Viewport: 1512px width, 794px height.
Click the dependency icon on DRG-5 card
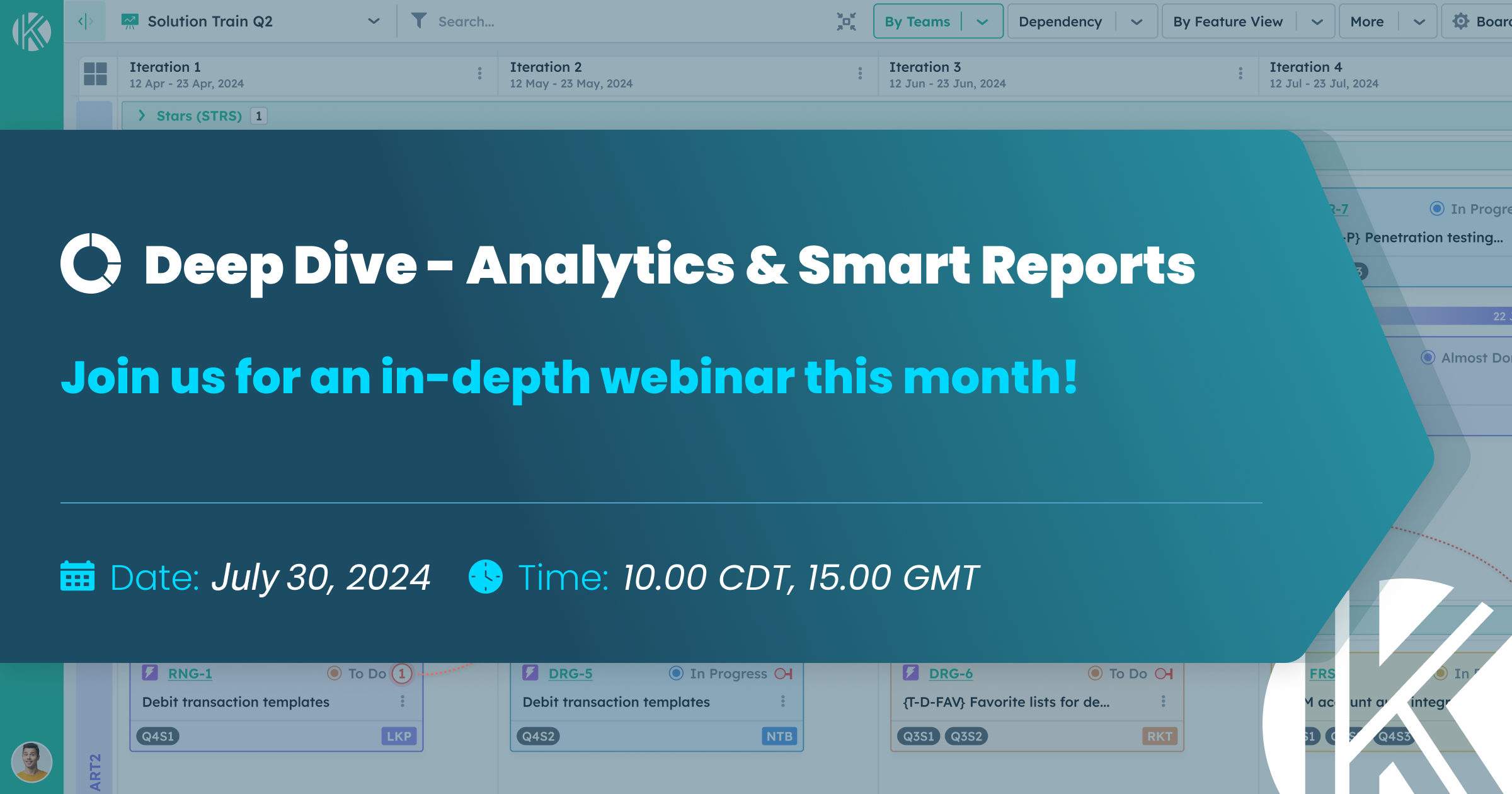pos(784,674)
